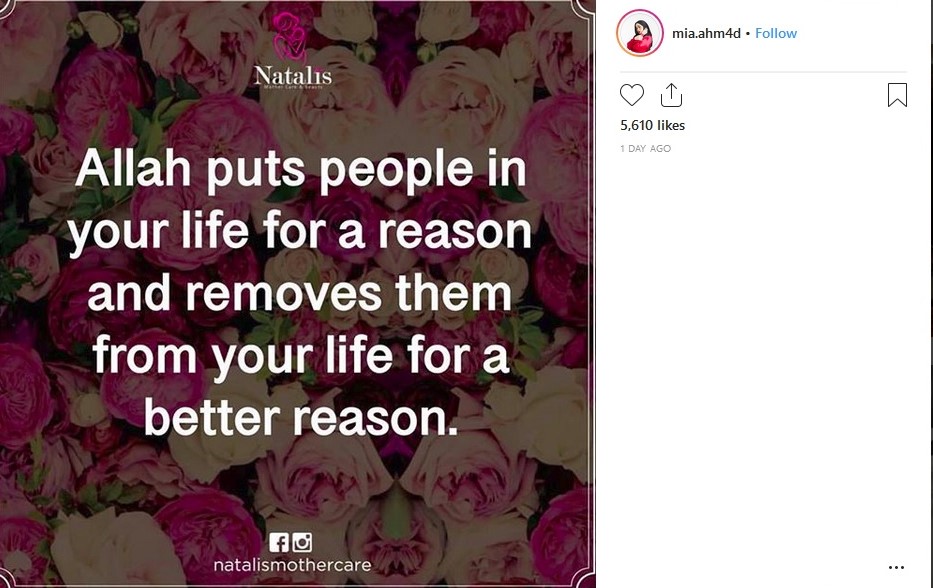Like the post with the heart icon
This screenshot has width=933, height=588.
click(631, 95)
